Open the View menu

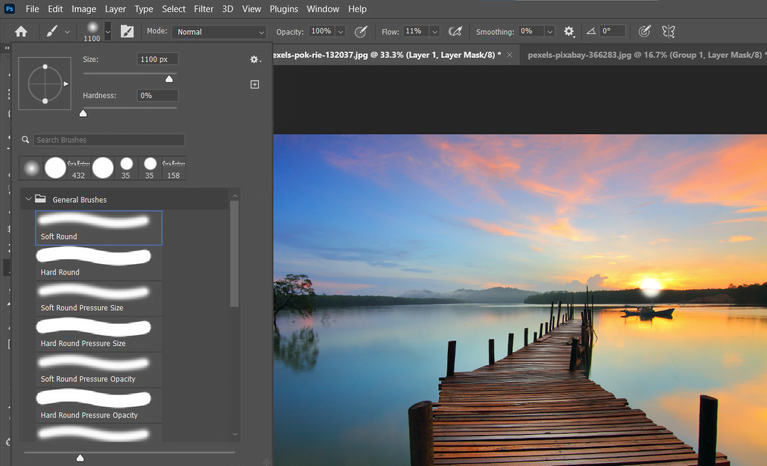click(x=251, y=9)
